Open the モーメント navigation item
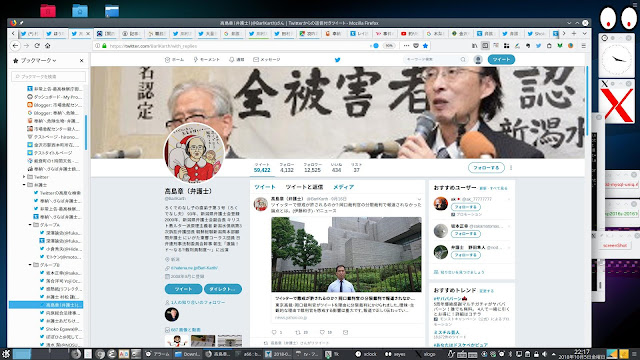Viewport: 640px width, 360px height. click(x=207, y=60)
